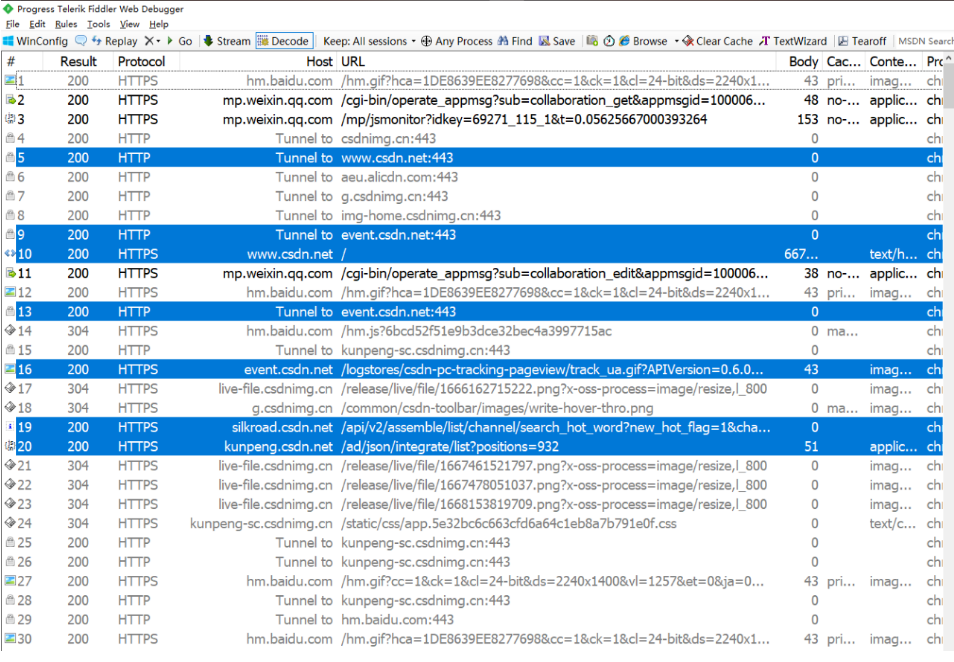The width and height of the screenshot is (954, 662).
Task: Click the image icon of session 27
Action: (10, 581)
